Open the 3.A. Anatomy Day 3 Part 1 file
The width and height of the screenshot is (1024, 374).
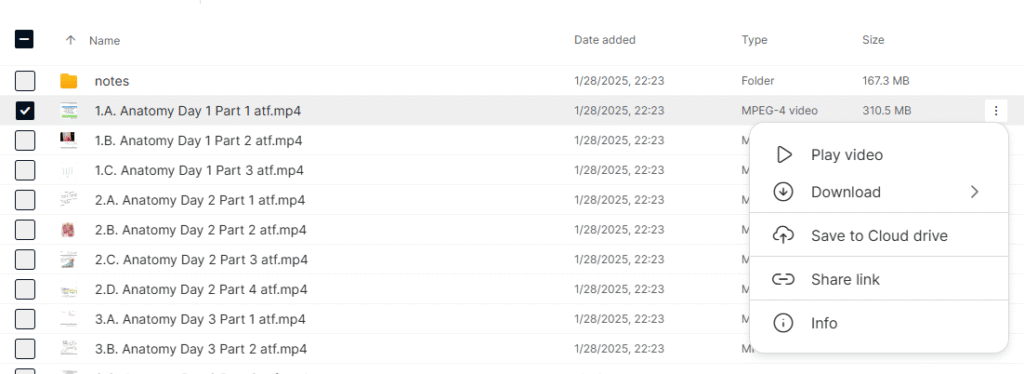200,319
